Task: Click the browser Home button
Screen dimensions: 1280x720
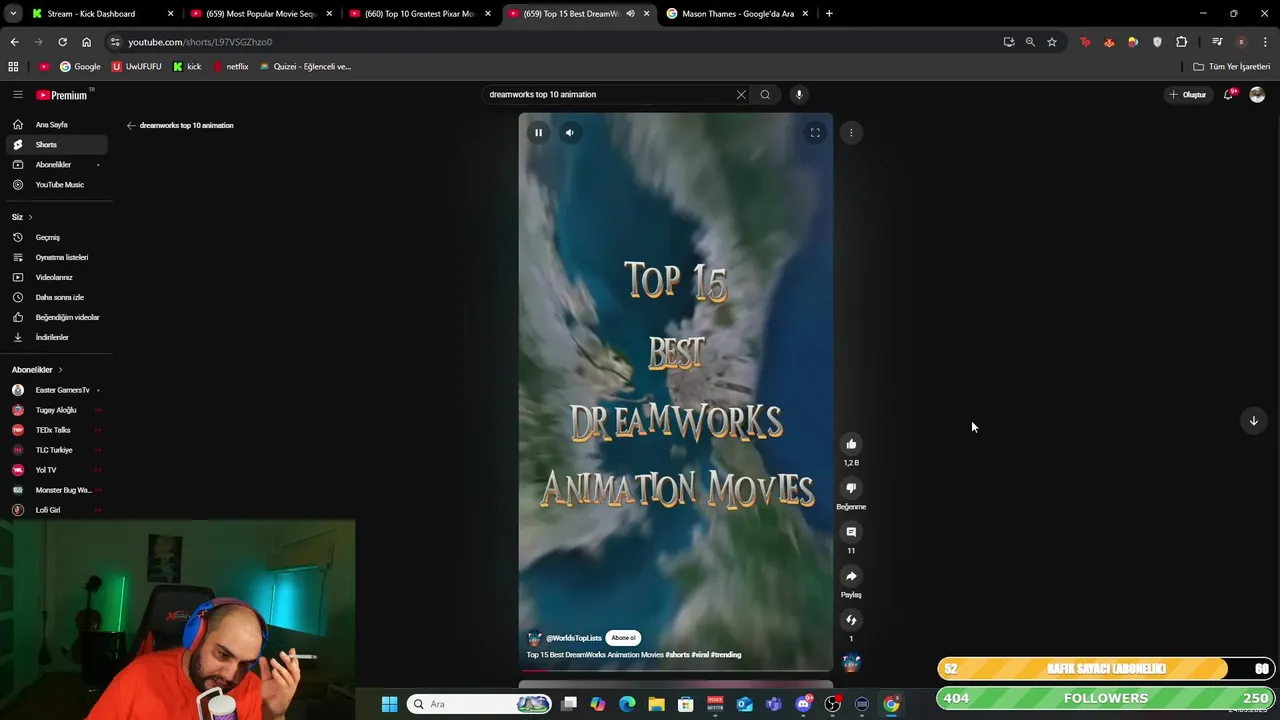Action: coord(86,42)
